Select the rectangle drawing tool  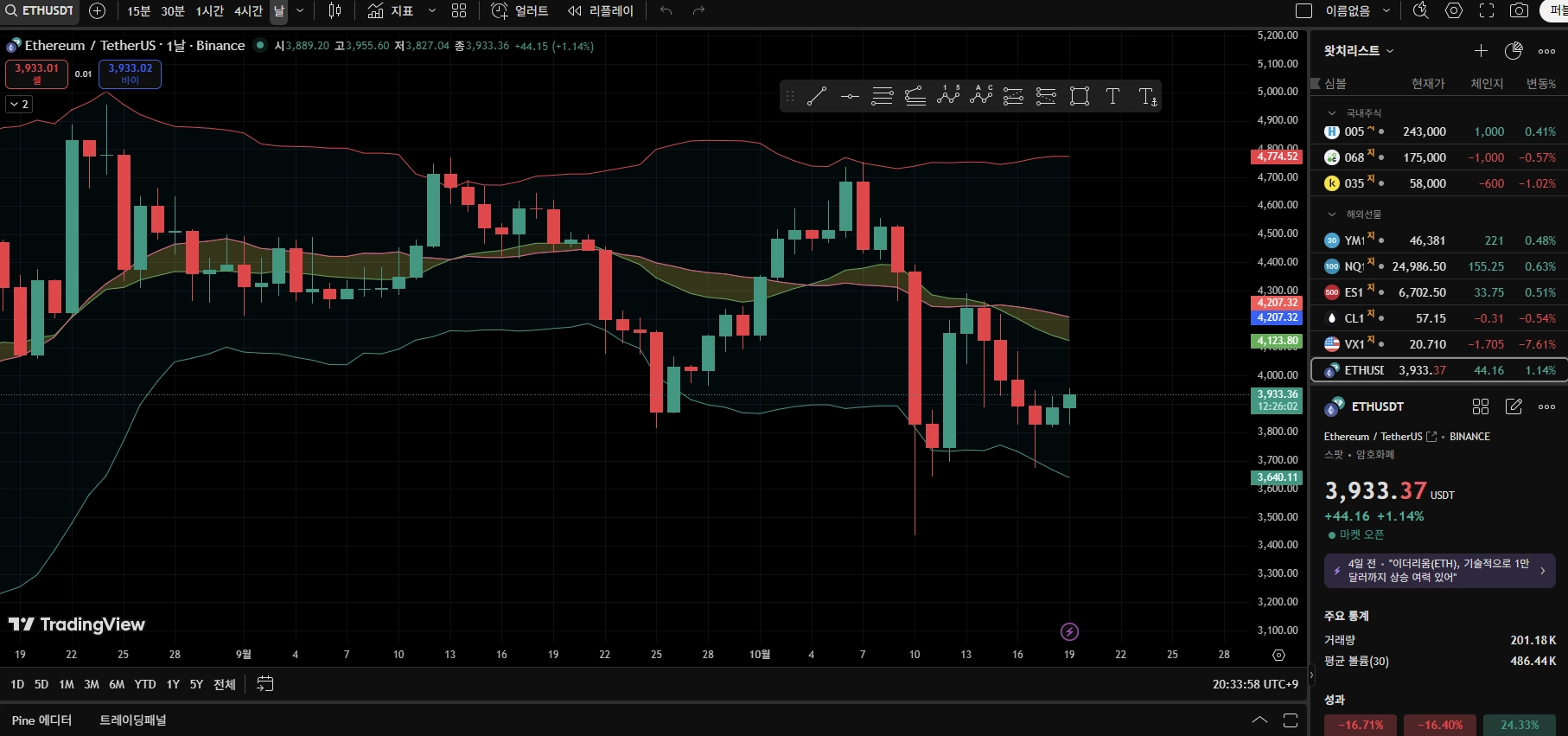click(x=1080, y=96)
